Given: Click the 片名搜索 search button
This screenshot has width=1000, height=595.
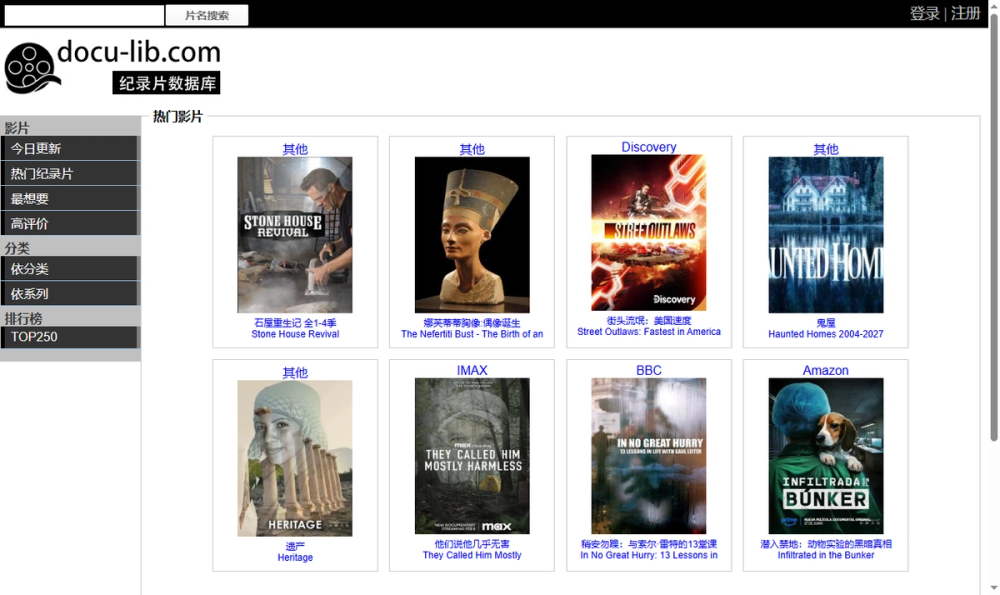Looking at the screenshot, I should coord(207,15).
